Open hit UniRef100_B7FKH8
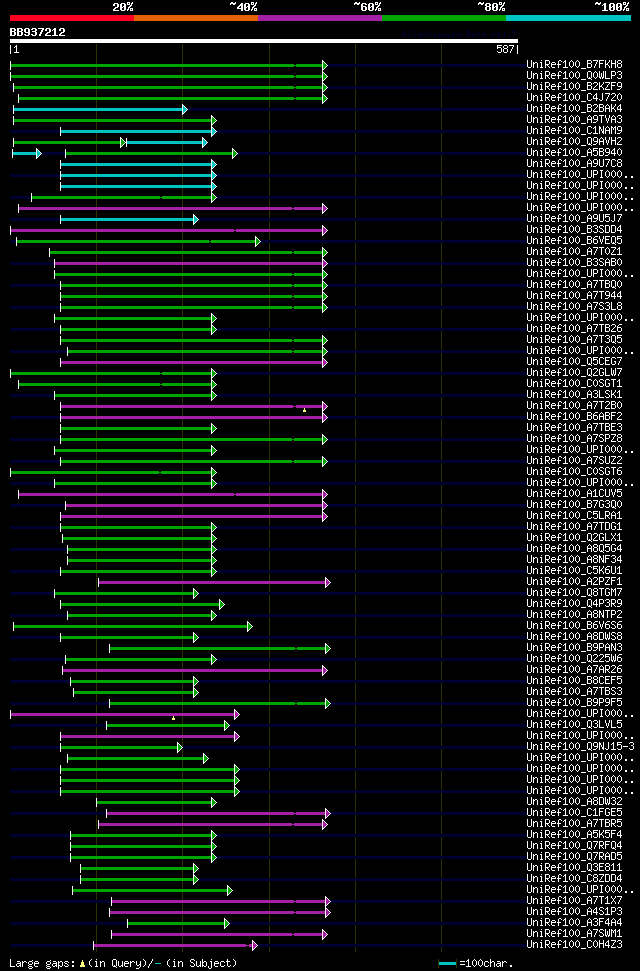Screen dimensions: 640x971 point(574,64)
